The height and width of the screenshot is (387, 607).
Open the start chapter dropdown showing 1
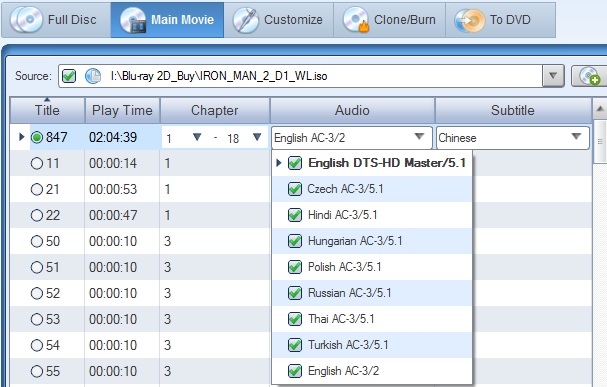click(197, 137)
